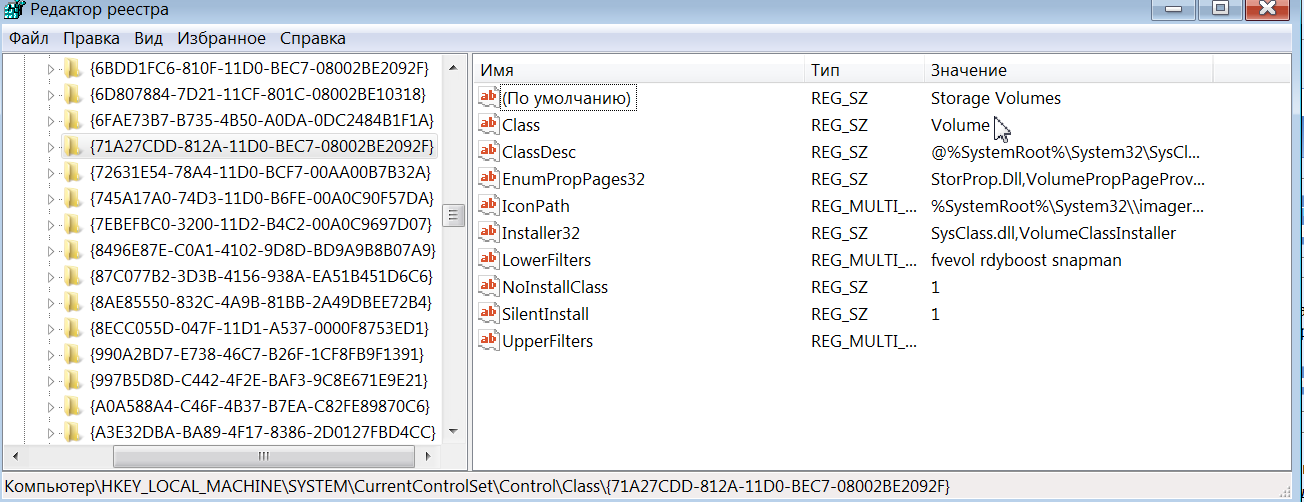Expand the {87C077B2-3D3B-4156-938A-EA51B451D6C6} key
This screenshot has height=502, width=1304.
[x=52, y=276]
